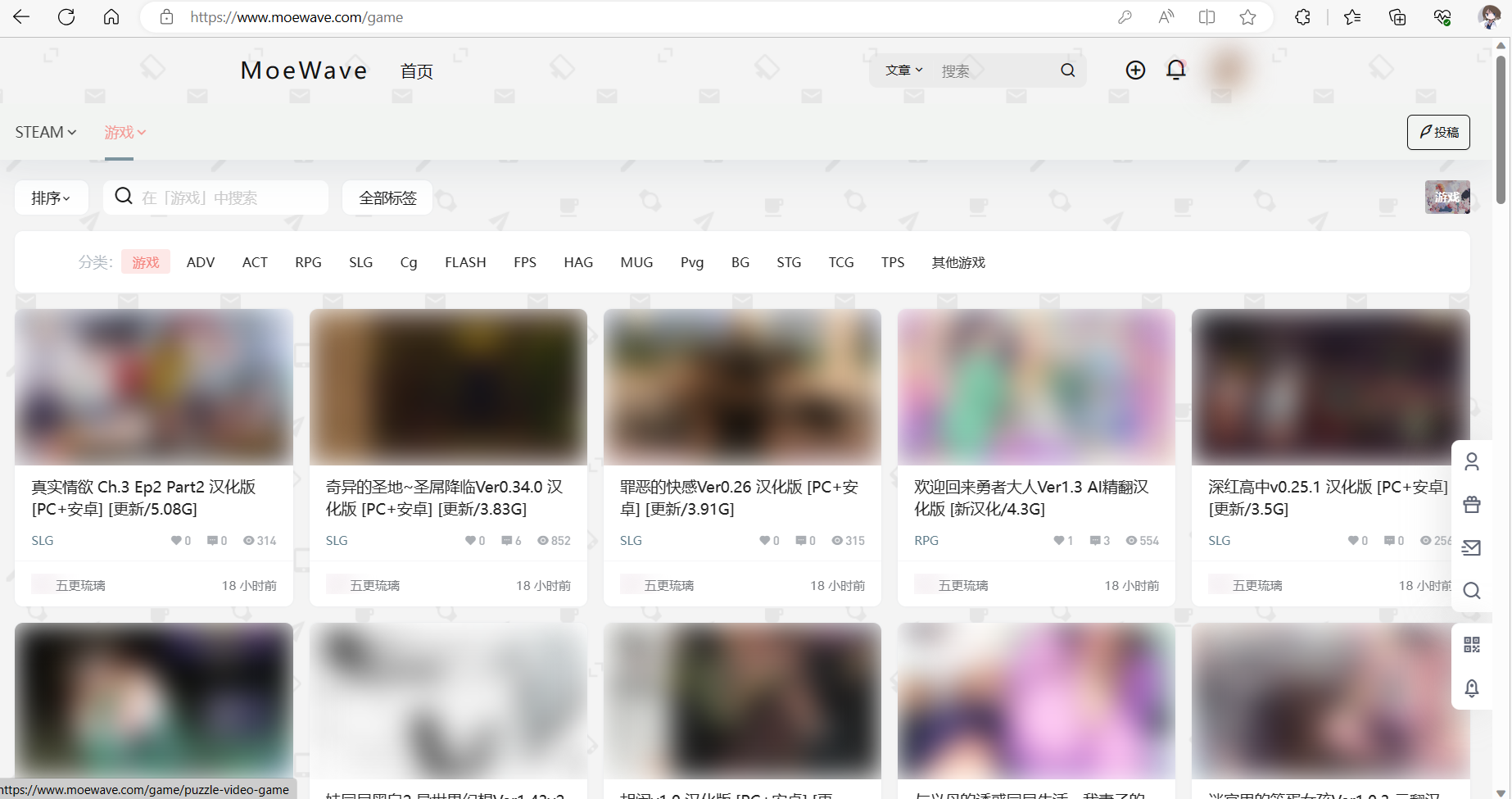Open the 排序 sort dropdown
Screen dimensions: 1512x799
pyautogui.click(x=52, y=197)
